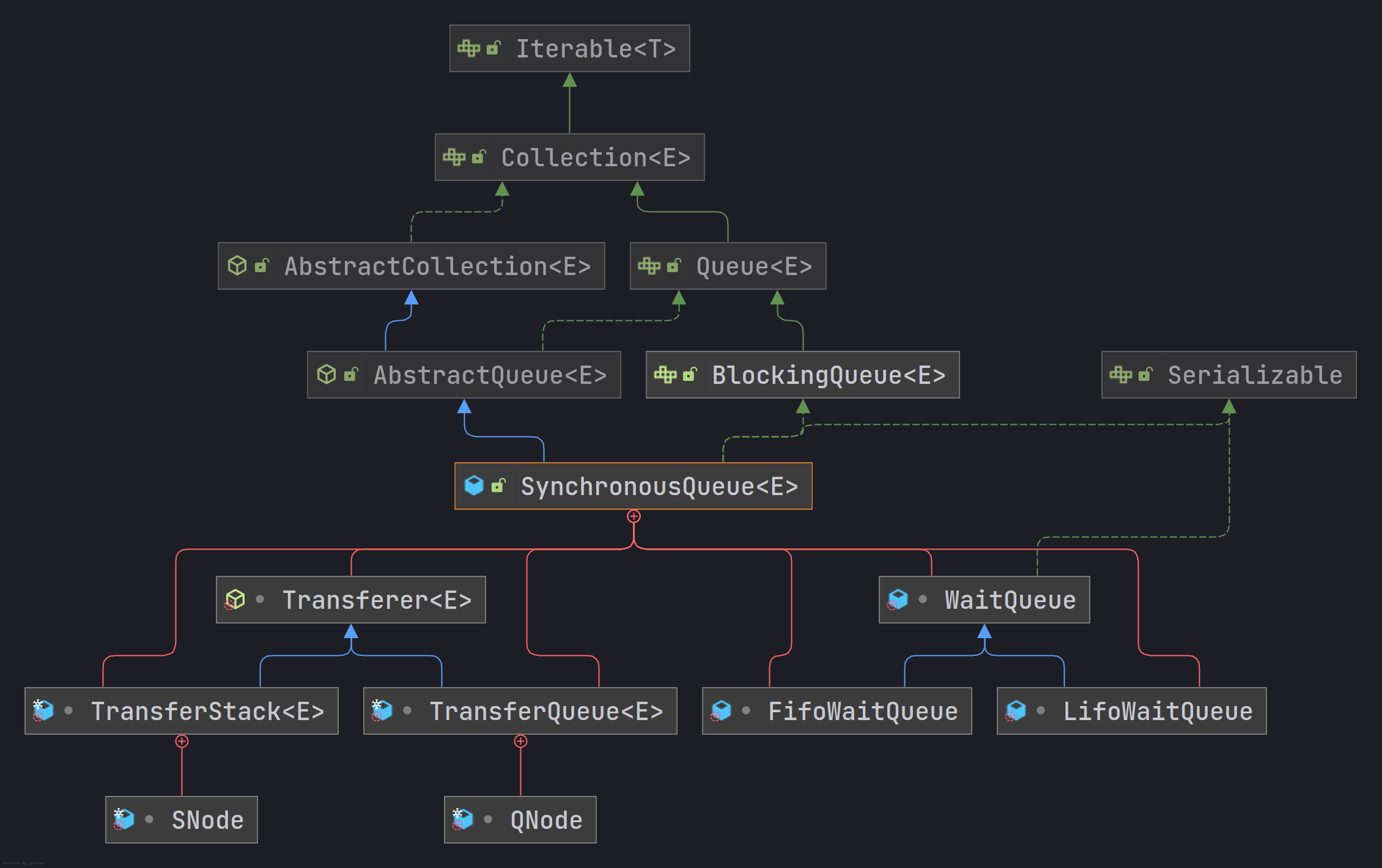Click the static class icon on the TransferStack<E> node
The height and width of the screenshot is (868, 1382).
(43, 710)
